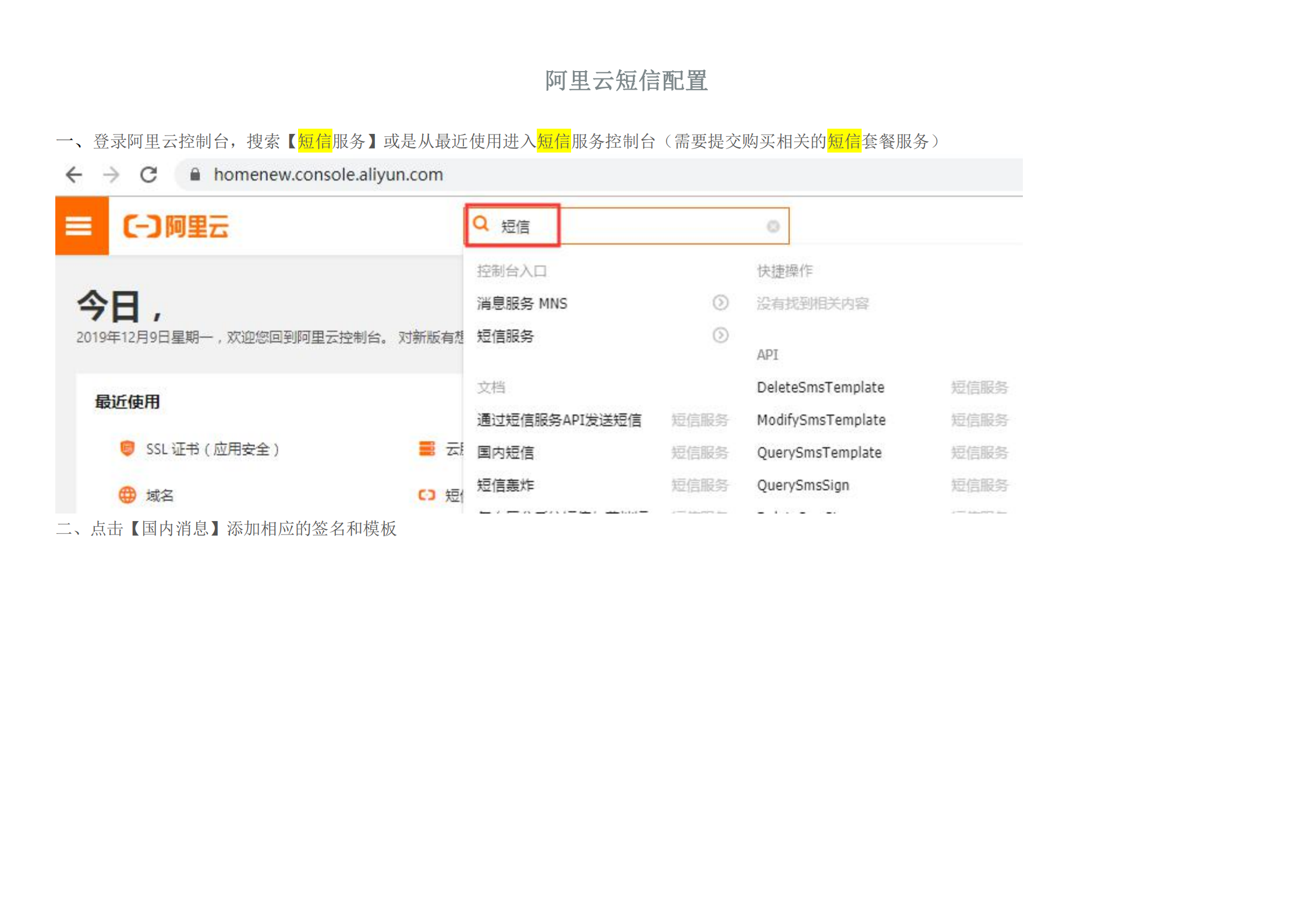This screenshot has height=924, width=1307.
Task: Click the SSL 证书 shield icon
Action: [x=127, y=448]
